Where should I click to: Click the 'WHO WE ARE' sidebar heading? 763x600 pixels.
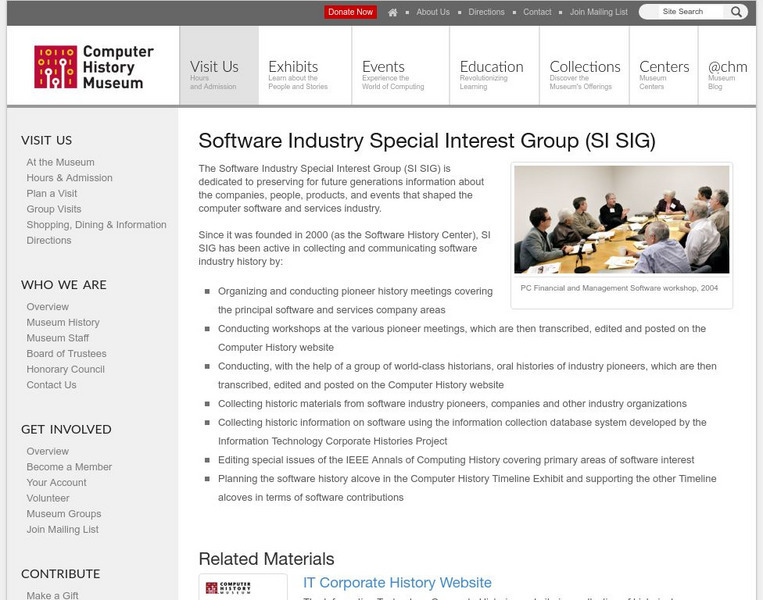click(64, 285)
